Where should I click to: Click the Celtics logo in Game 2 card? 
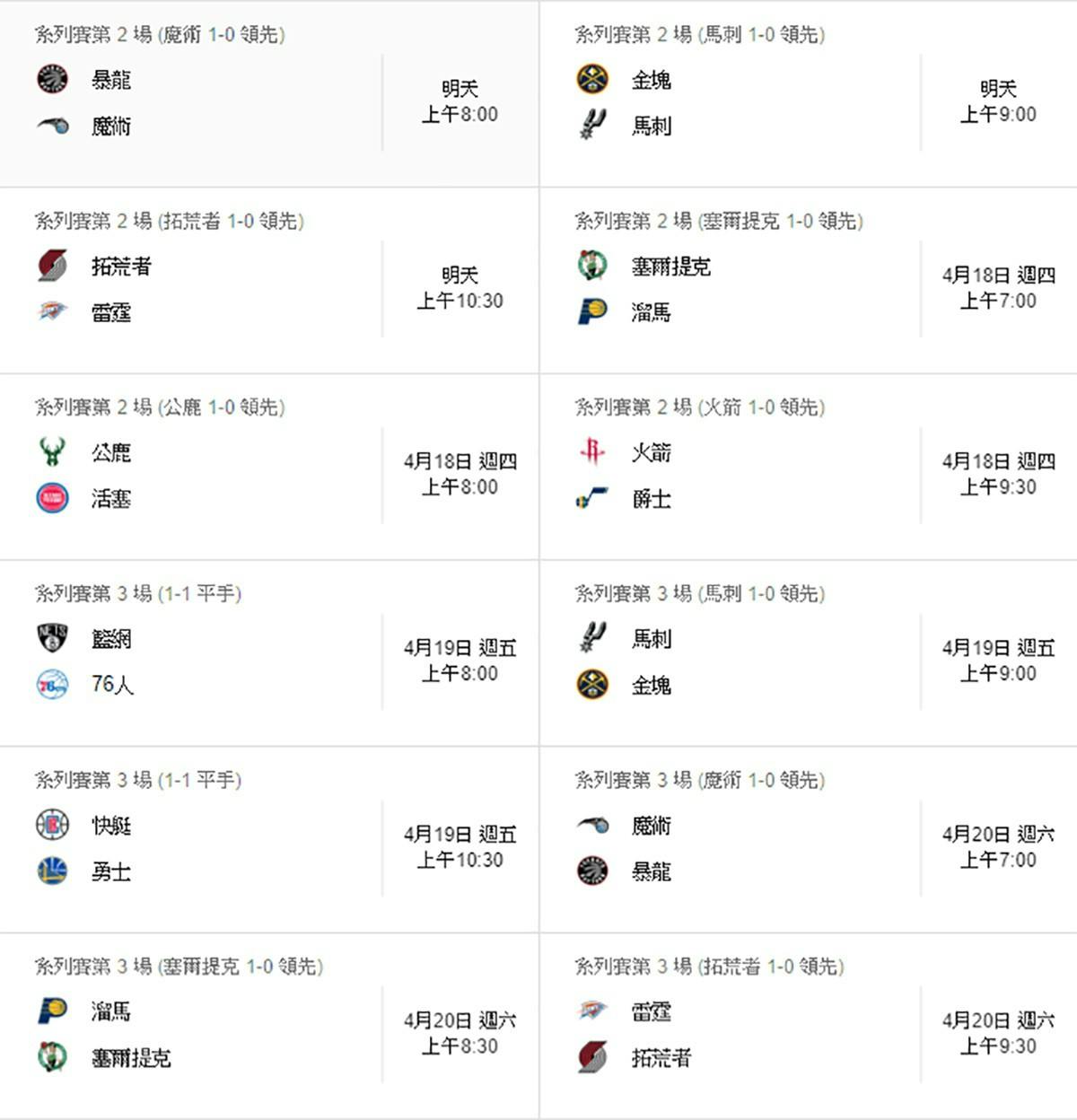(x=592, y=266)
